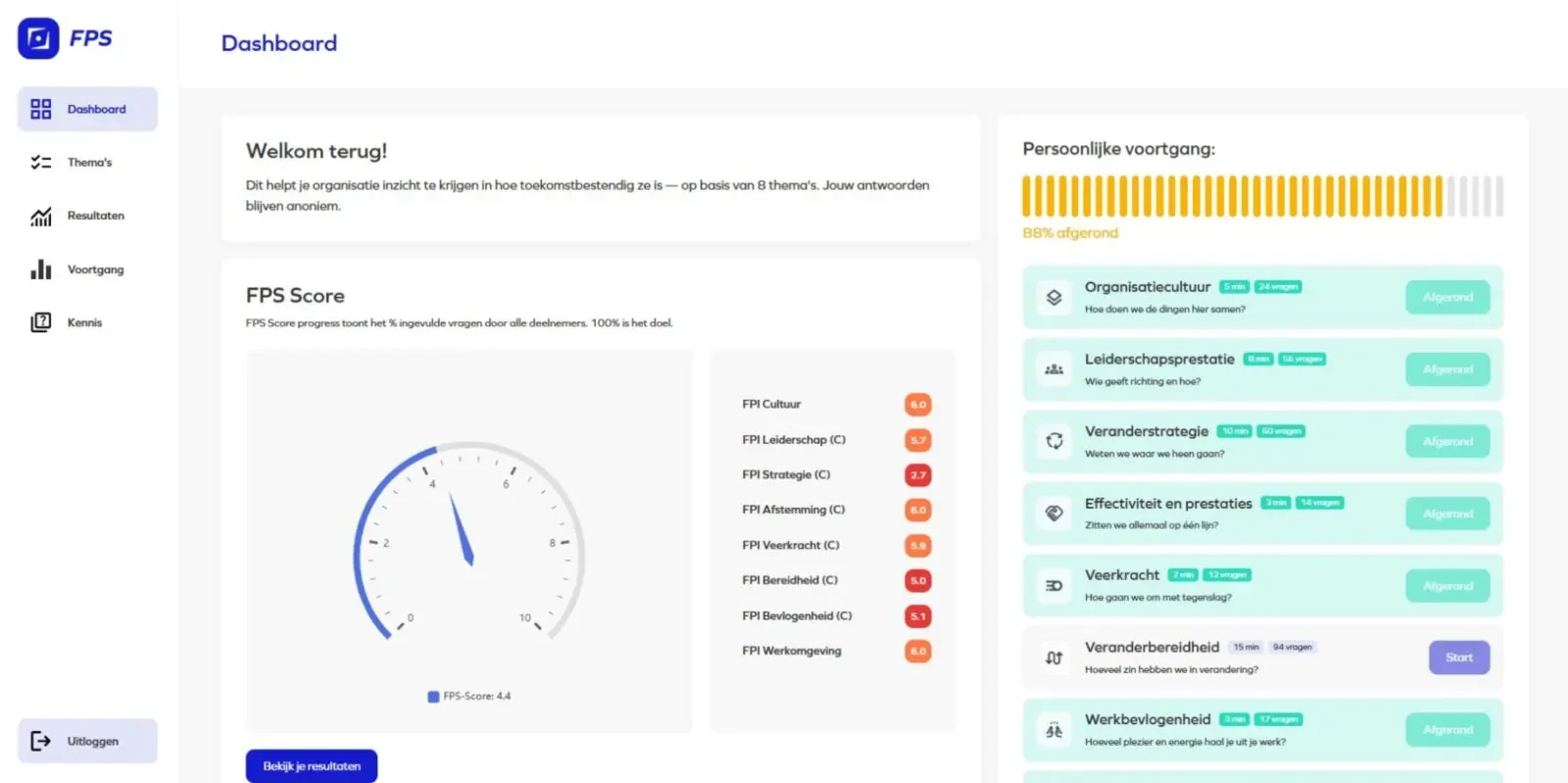This screenshot has width=1568, height=783.
Task: Click the Veerkracht theme icon
Action: click(x=1053, y=586)
